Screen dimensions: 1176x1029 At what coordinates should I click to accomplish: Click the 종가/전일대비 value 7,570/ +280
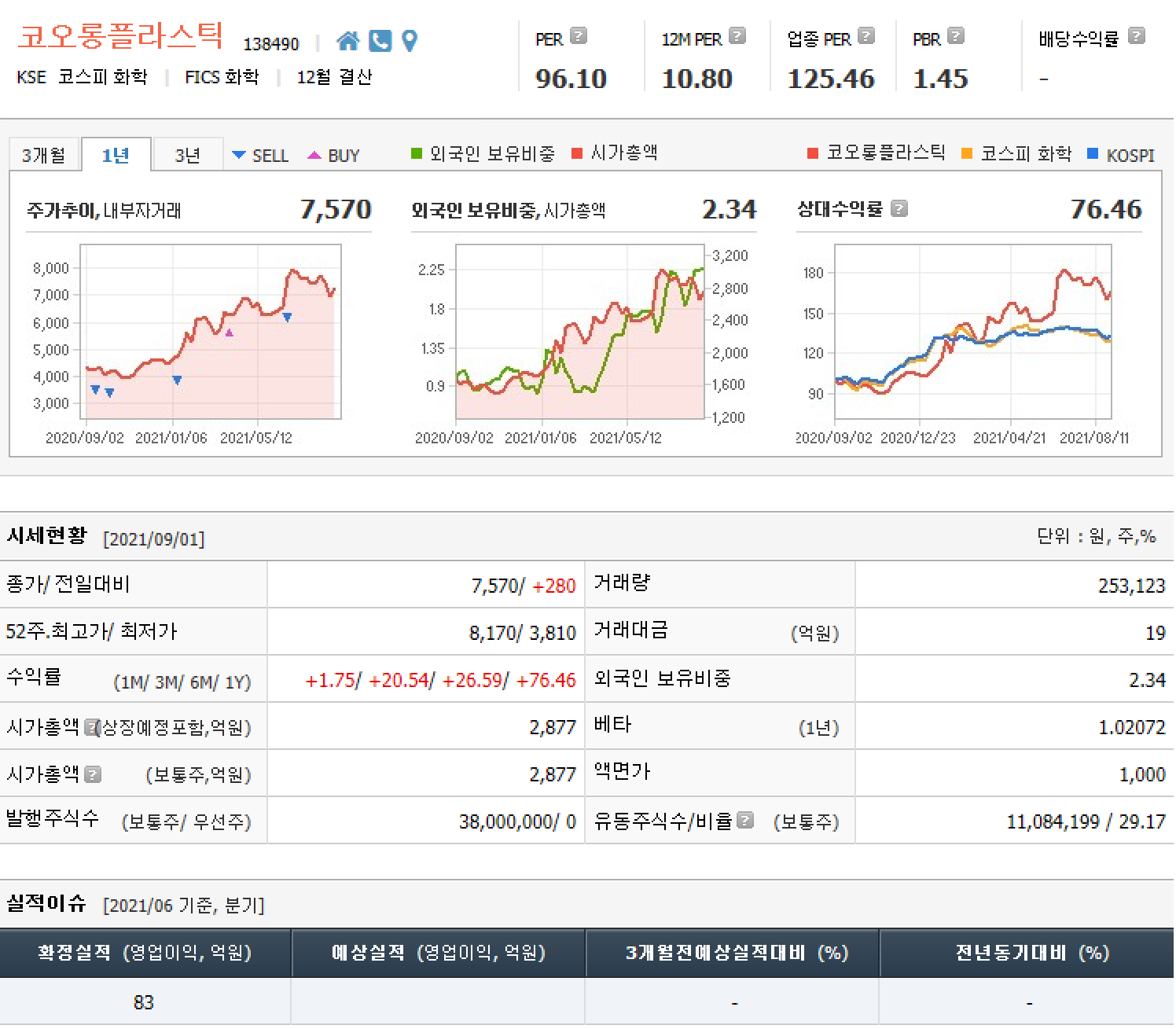(x=524, y=586)
